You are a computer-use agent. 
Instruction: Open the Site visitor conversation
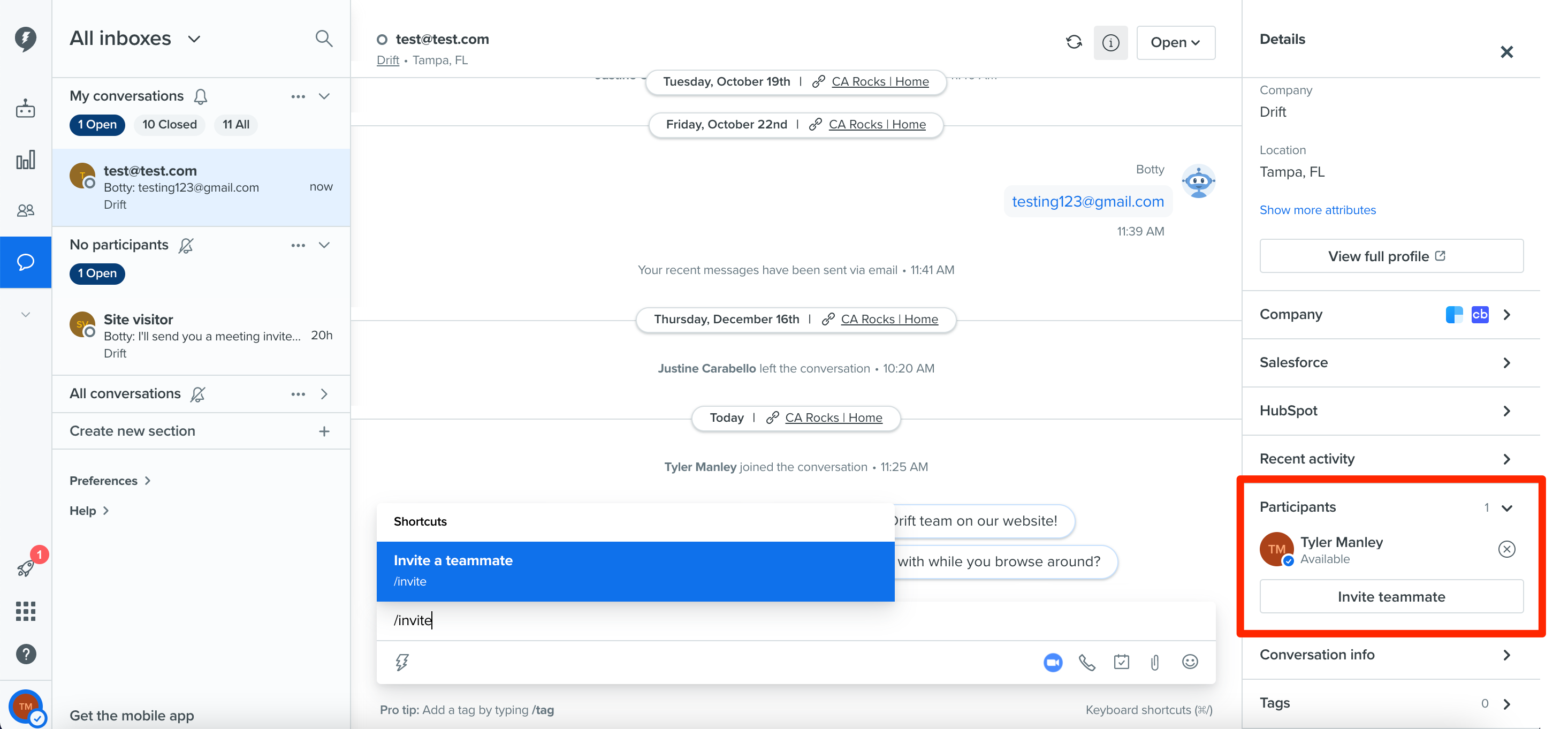(x=201, y=335)
